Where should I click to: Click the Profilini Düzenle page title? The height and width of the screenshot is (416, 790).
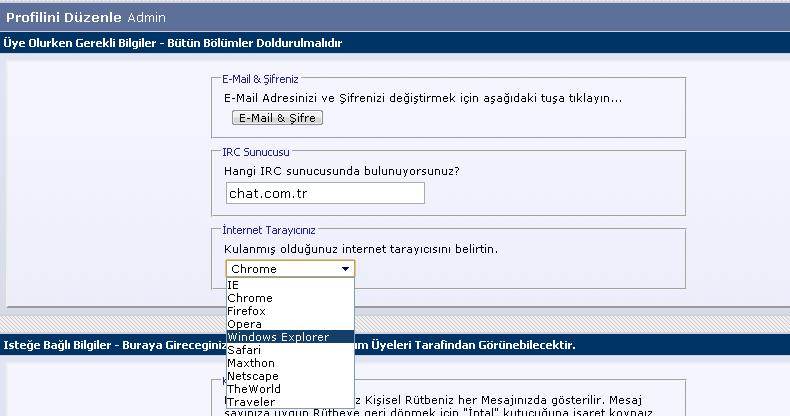(64, 18)
